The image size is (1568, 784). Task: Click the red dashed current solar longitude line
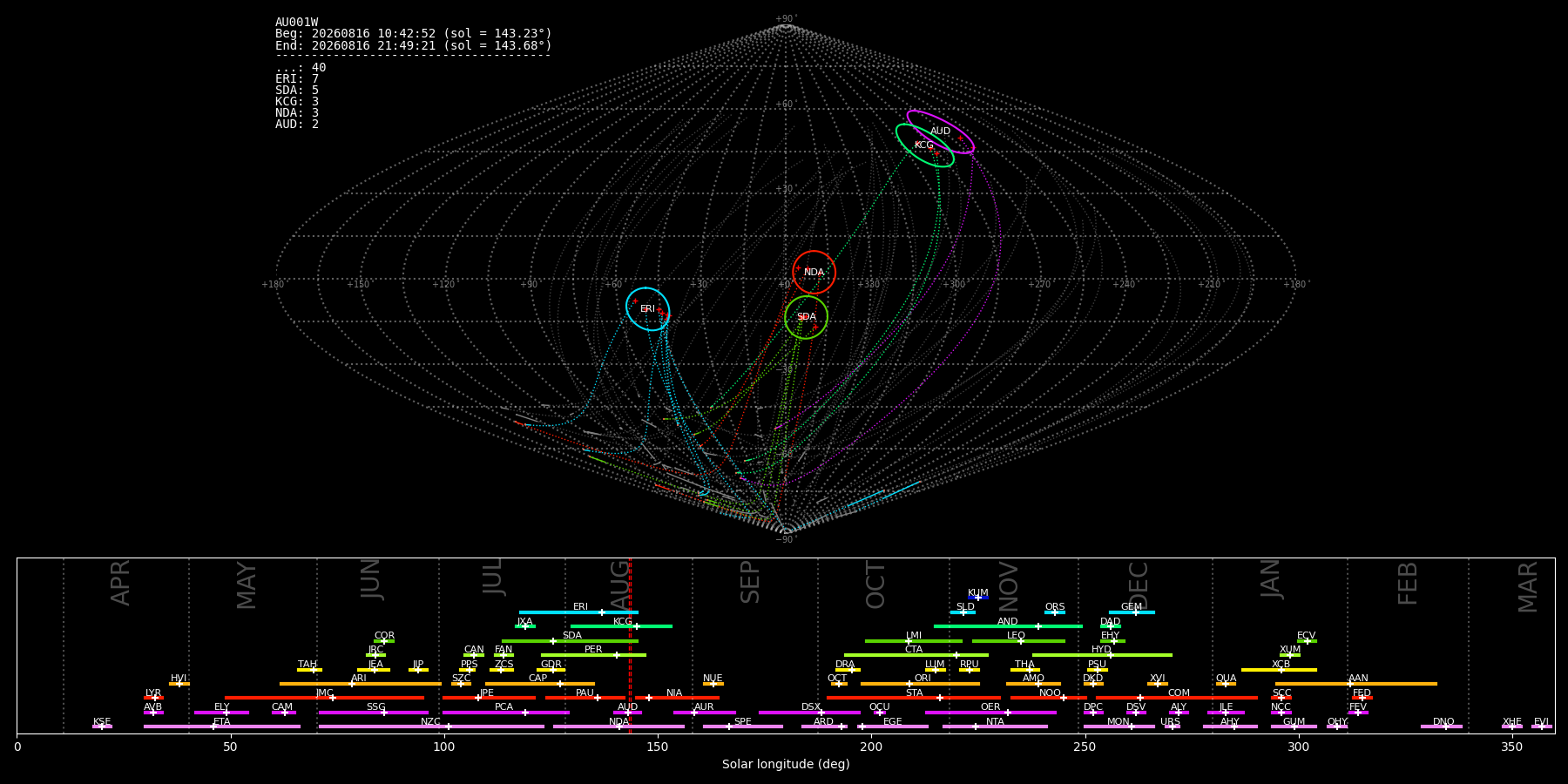tap(630, 645)
